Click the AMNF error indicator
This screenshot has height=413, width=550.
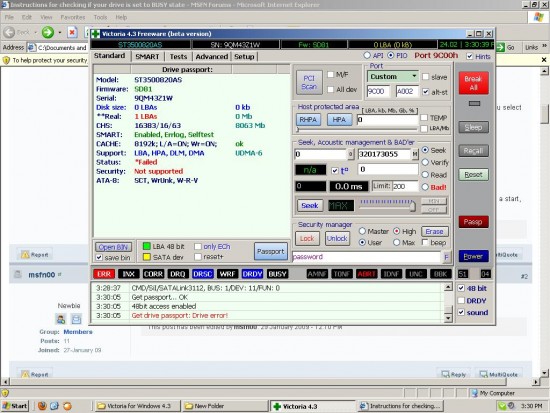[x=317, y=274]
